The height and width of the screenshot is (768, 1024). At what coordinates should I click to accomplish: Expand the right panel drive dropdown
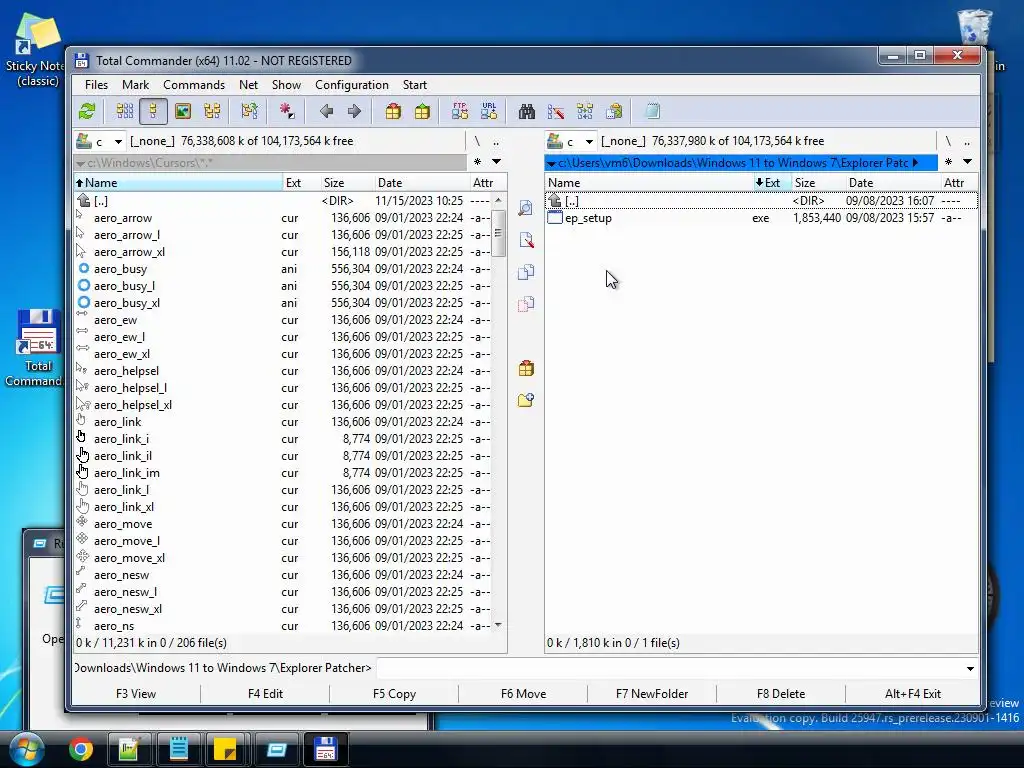(589, 141)
